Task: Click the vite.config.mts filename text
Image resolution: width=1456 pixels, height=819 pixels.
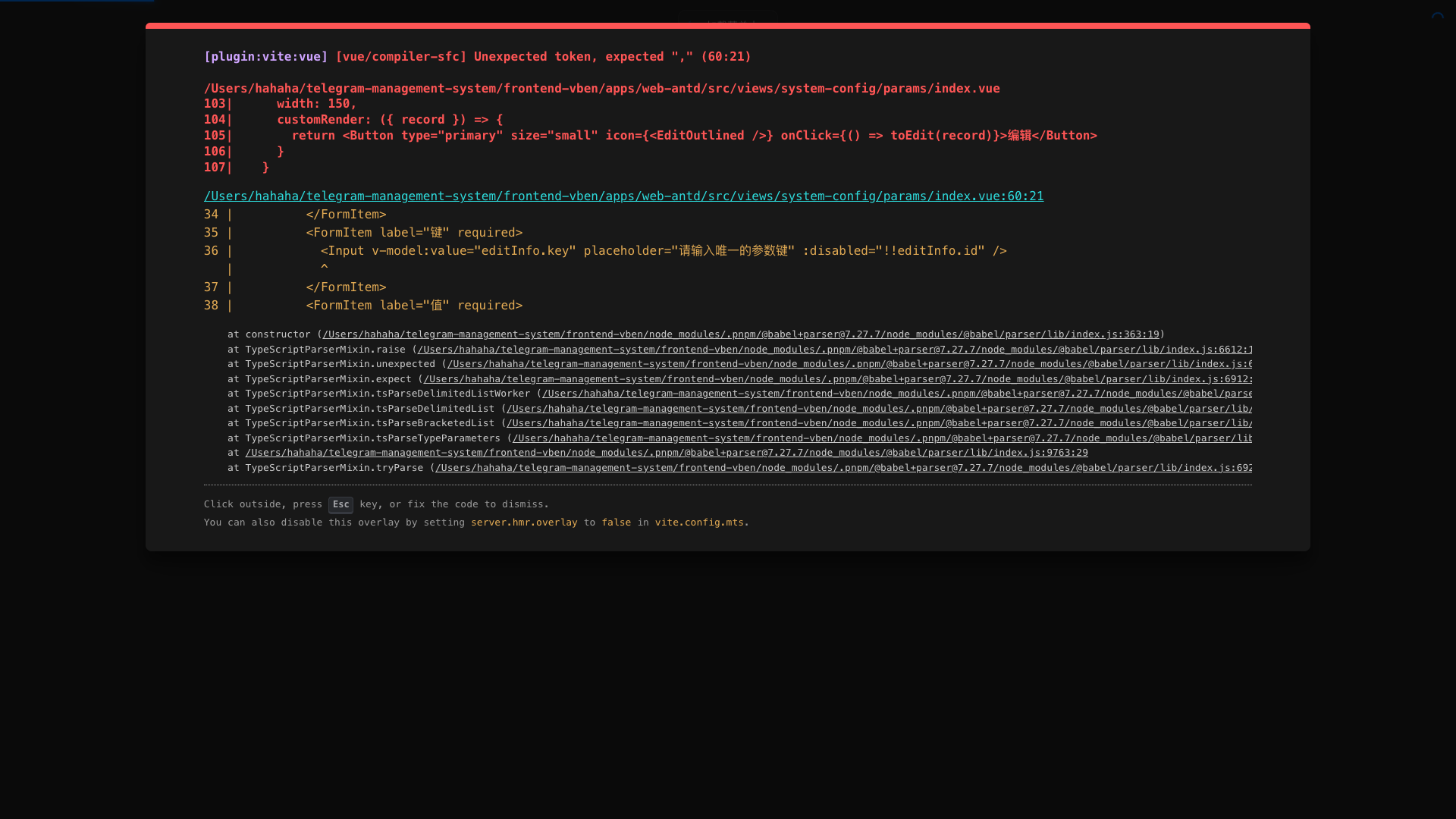Action: pyautogui.click(x=699, y=522)
